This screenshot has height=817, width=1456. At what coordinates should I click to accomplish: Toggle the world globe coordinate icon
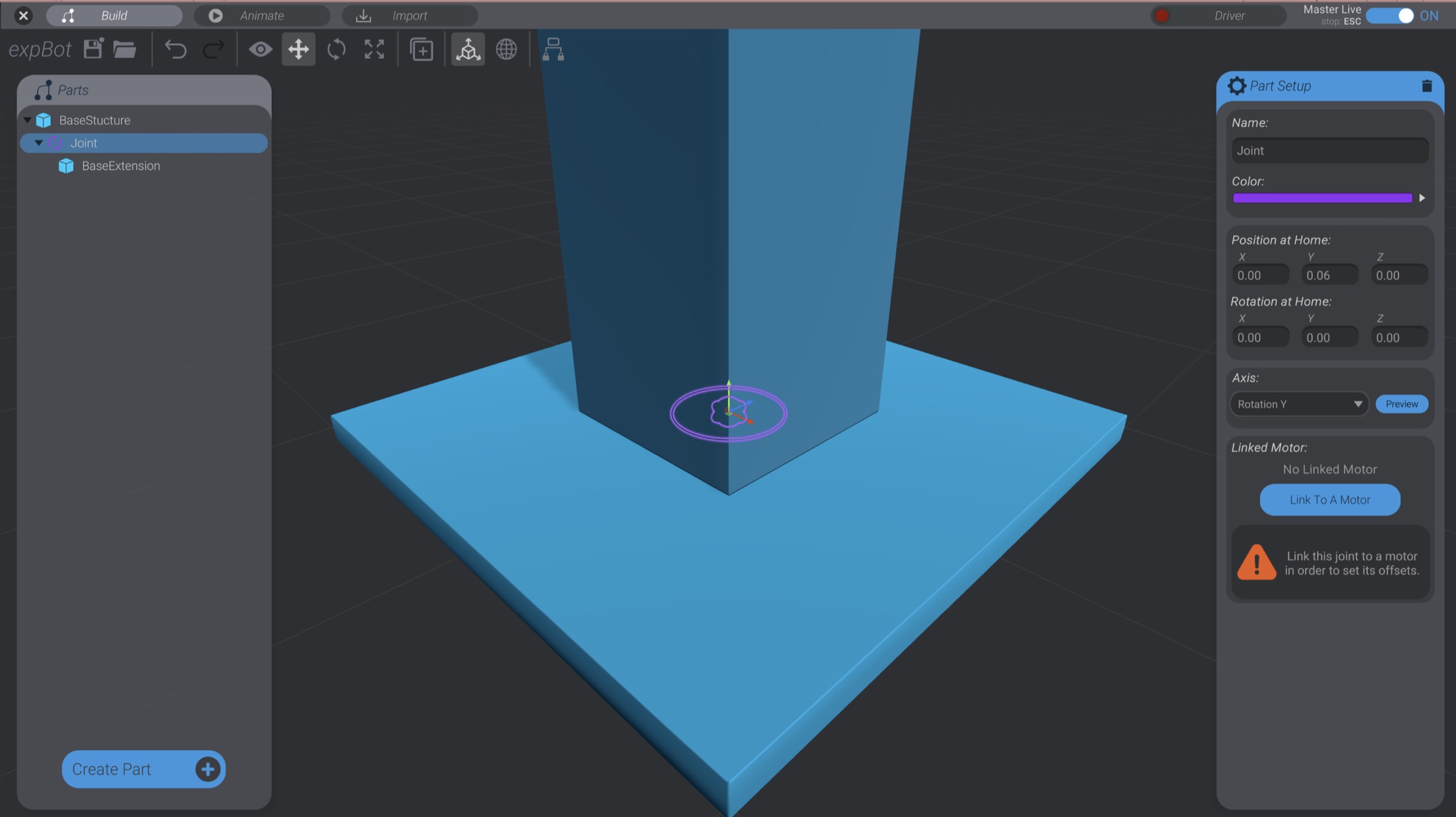(x=507, y=49)
